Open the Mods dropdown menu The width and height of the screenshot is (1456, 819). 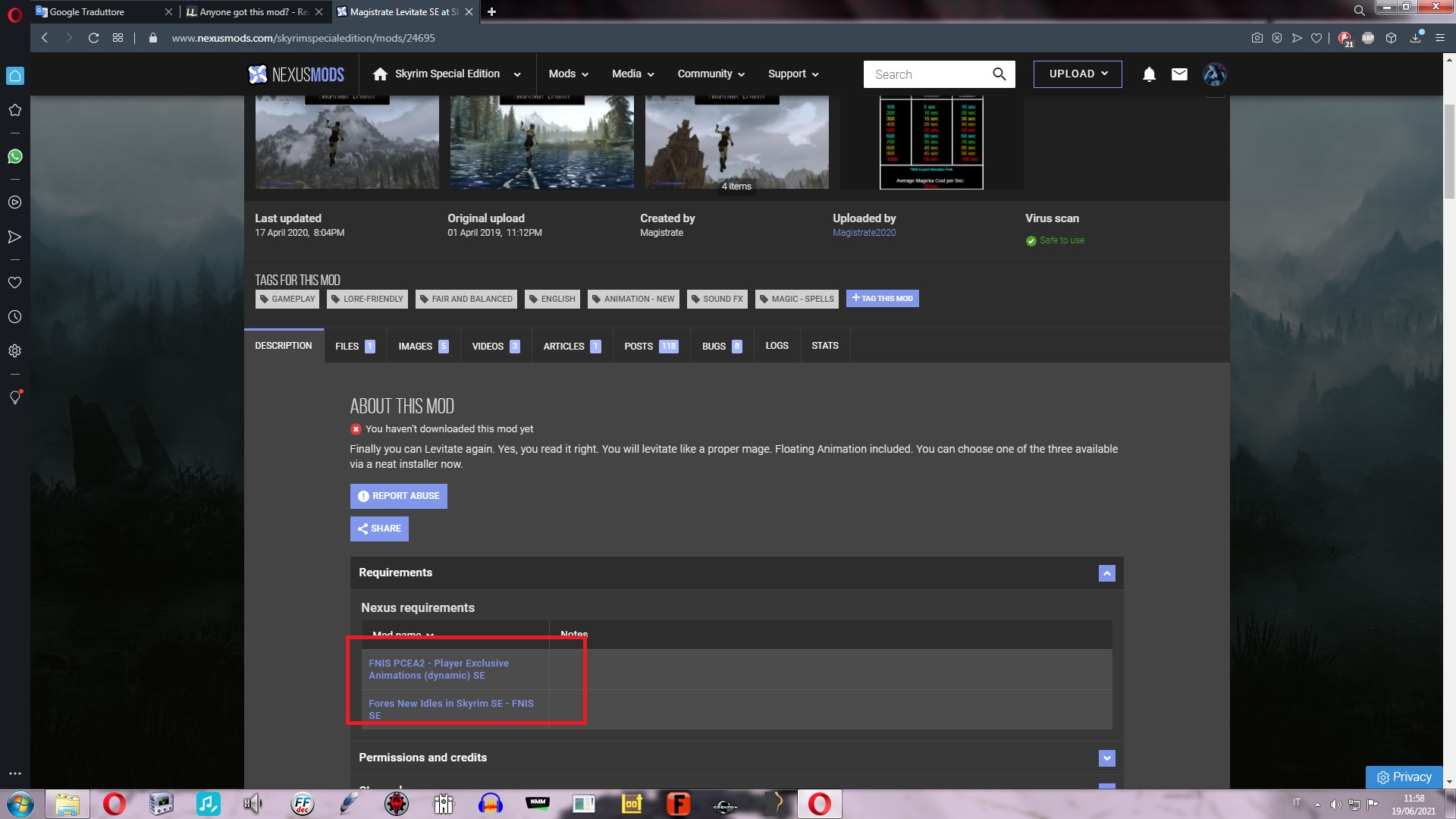(569, 74)
